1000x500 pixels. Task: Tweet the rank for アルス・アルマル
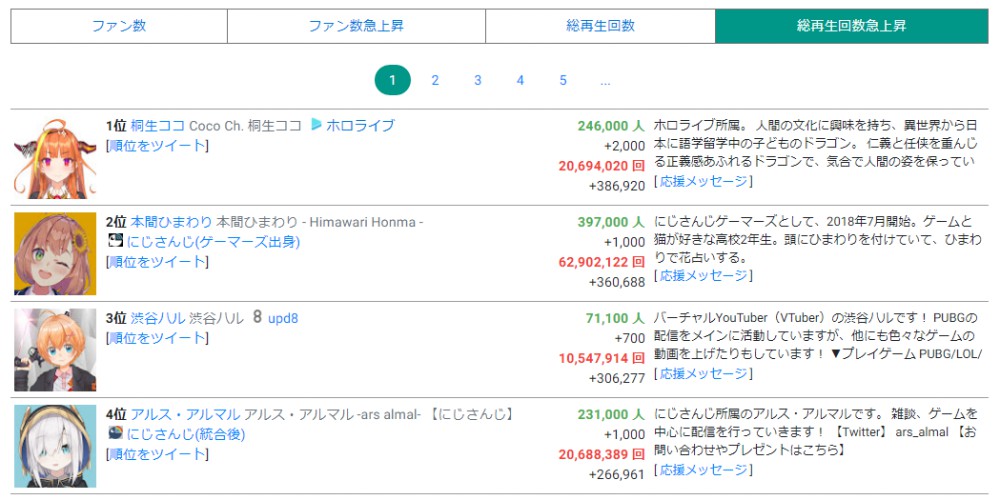(158, 454)
